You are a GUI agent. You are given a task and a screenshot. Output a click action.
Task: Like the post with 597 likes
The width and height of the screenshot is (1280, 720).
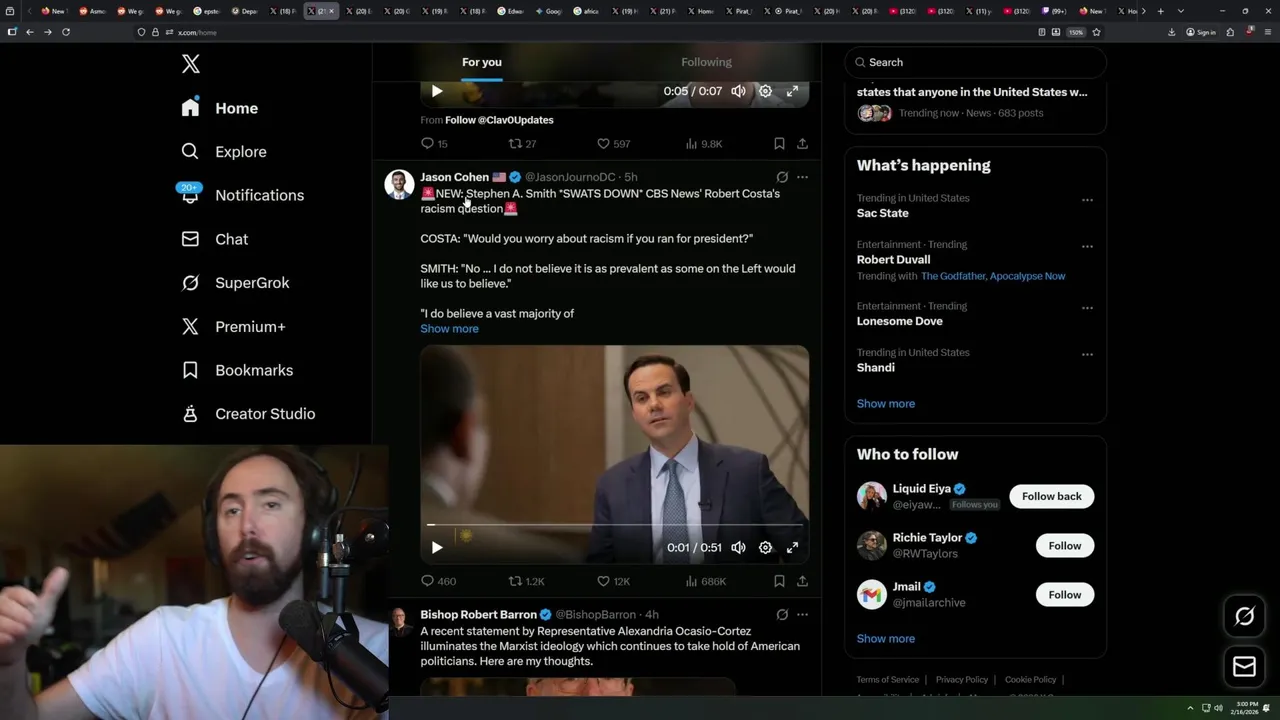point(613,144)
